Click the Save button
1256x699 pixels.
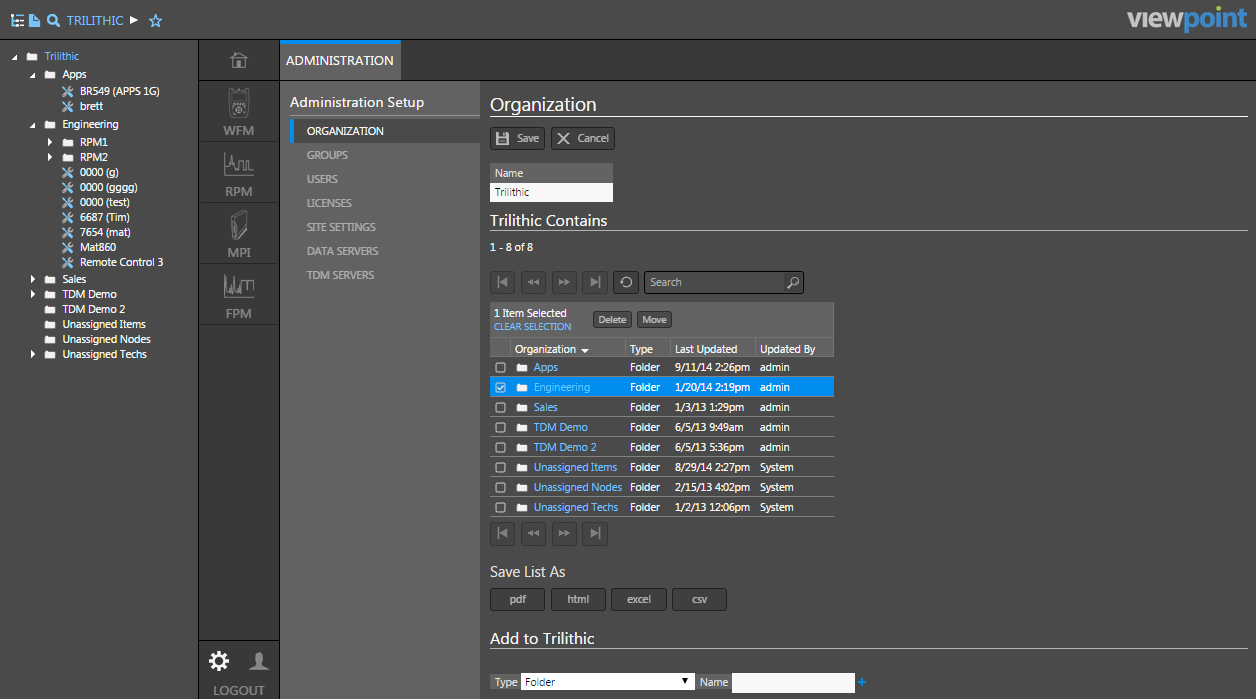pos(517,138)
